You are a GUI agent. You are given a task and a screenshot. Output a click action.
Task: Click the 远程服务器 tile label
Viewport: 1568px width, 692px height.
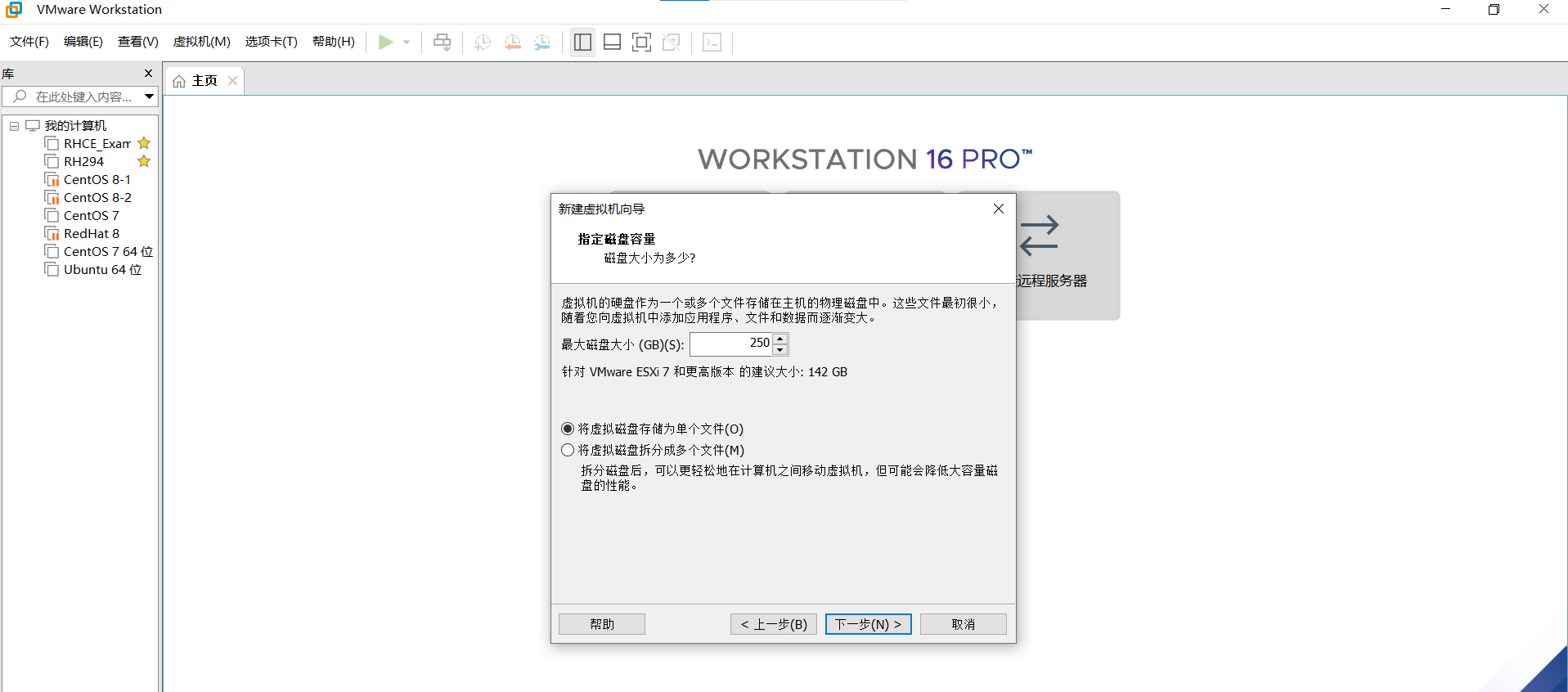pyautogui.click(x=1052, y=281)
